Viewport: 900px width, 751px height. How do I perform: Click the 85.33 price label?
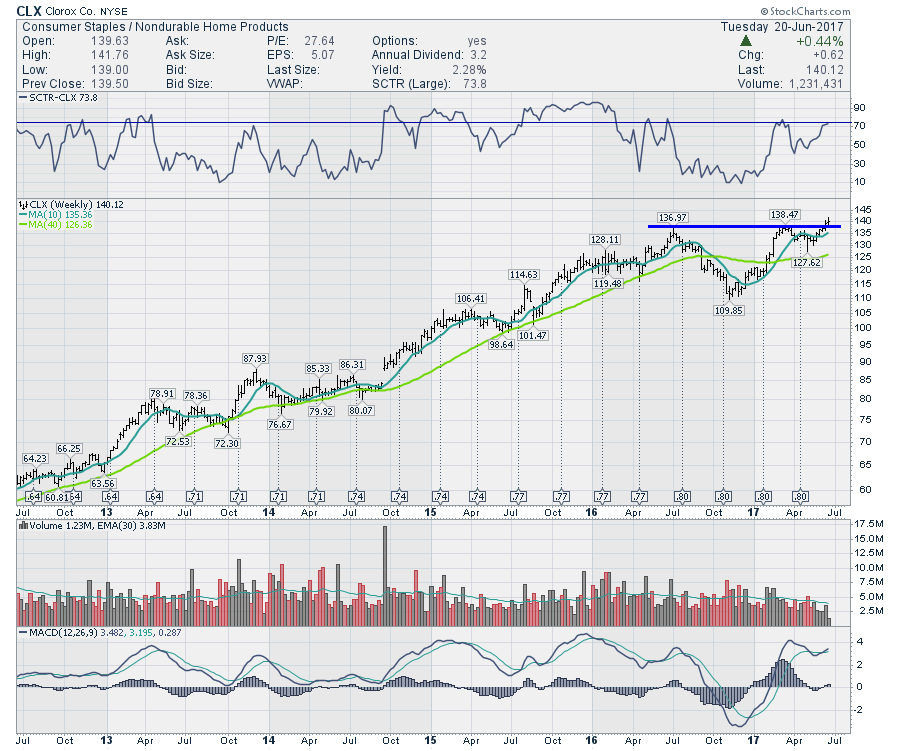pos(318,369)
